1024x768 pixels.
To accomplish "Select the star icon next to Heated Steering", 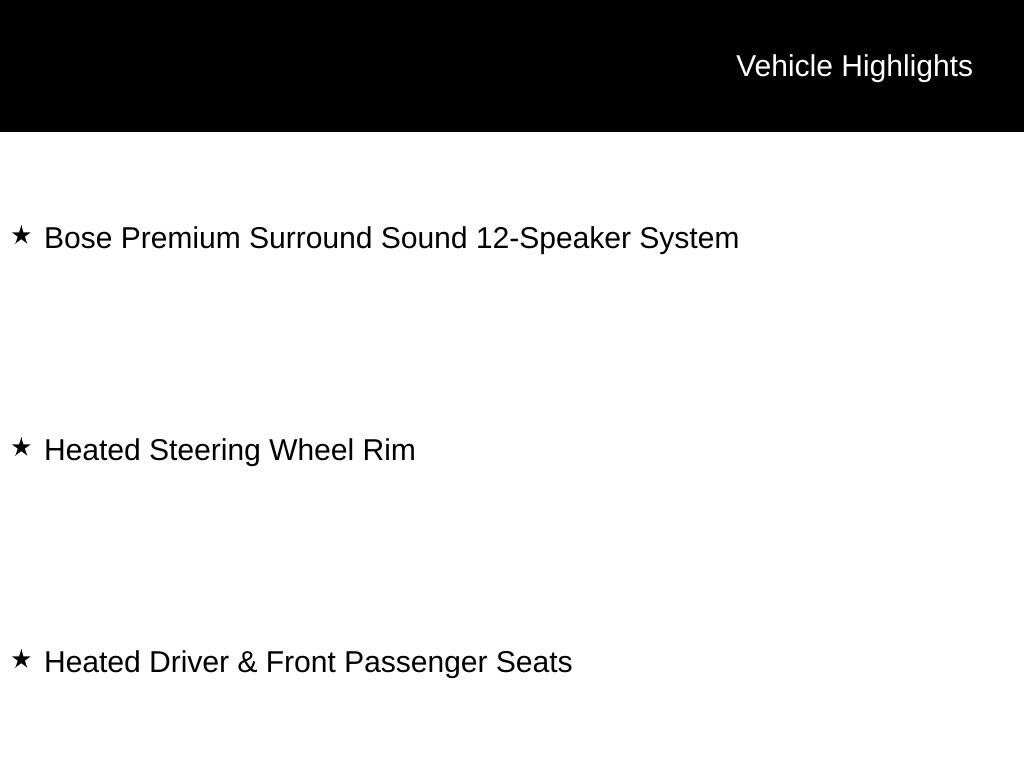I will point(21,447).
